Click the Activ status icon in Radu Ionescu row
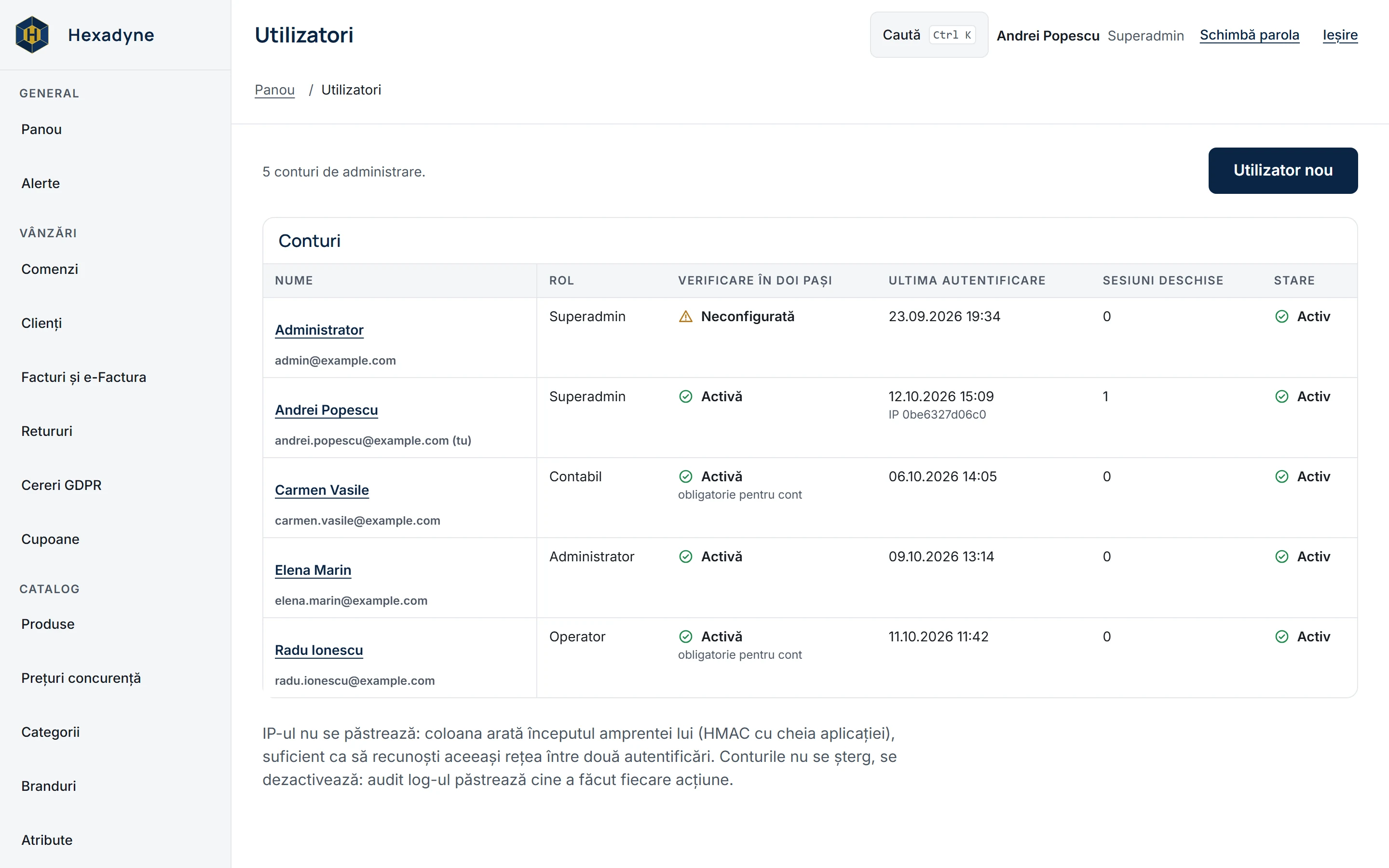 pyautogui.click(x=1281, y=636)
